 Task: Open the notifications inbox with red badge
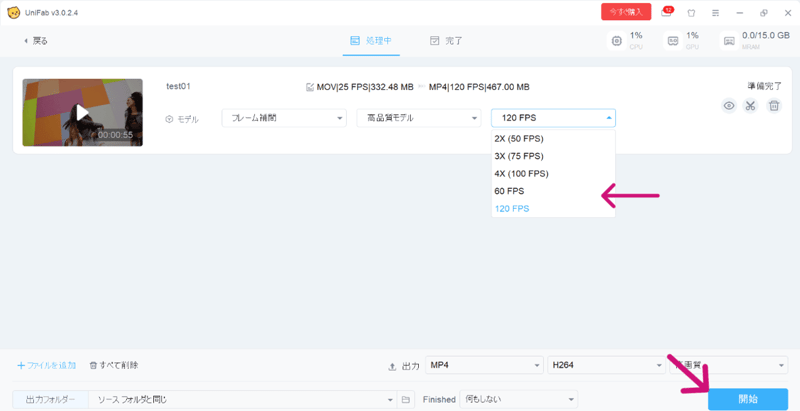pos(667,13)
